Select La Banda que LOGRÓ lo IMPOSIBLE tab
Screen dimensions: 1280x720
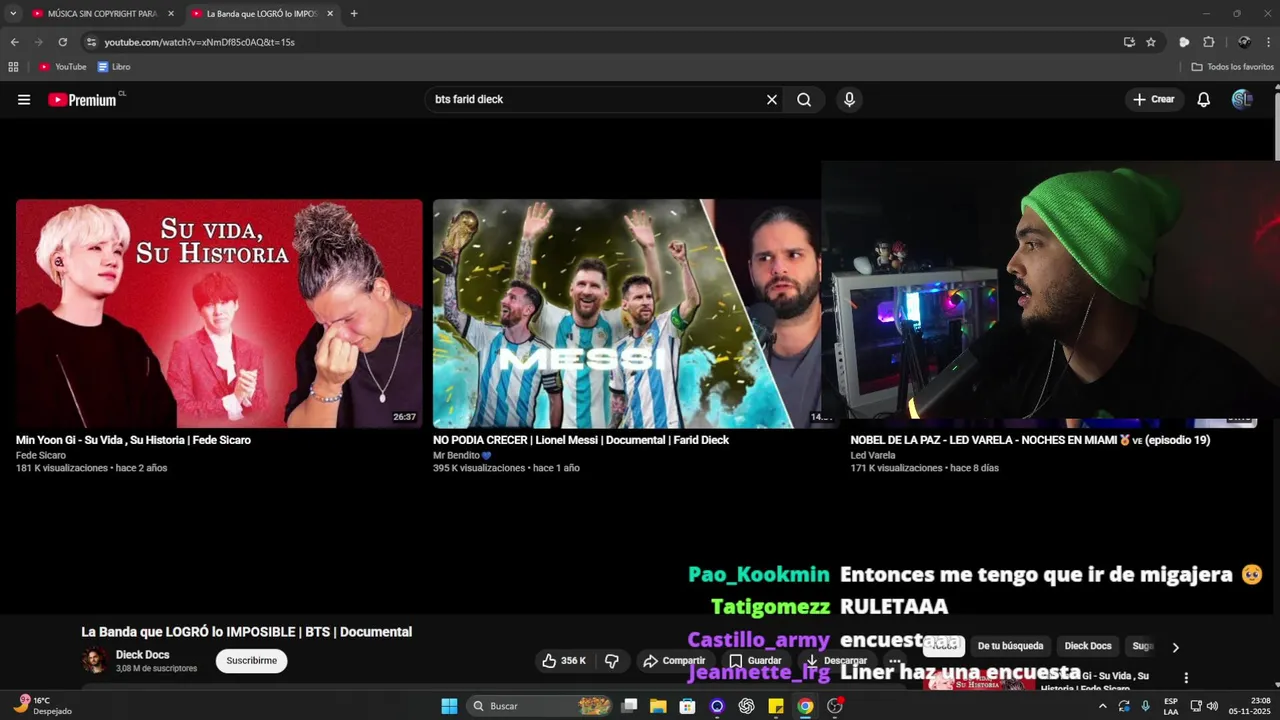tap(262, 14)
